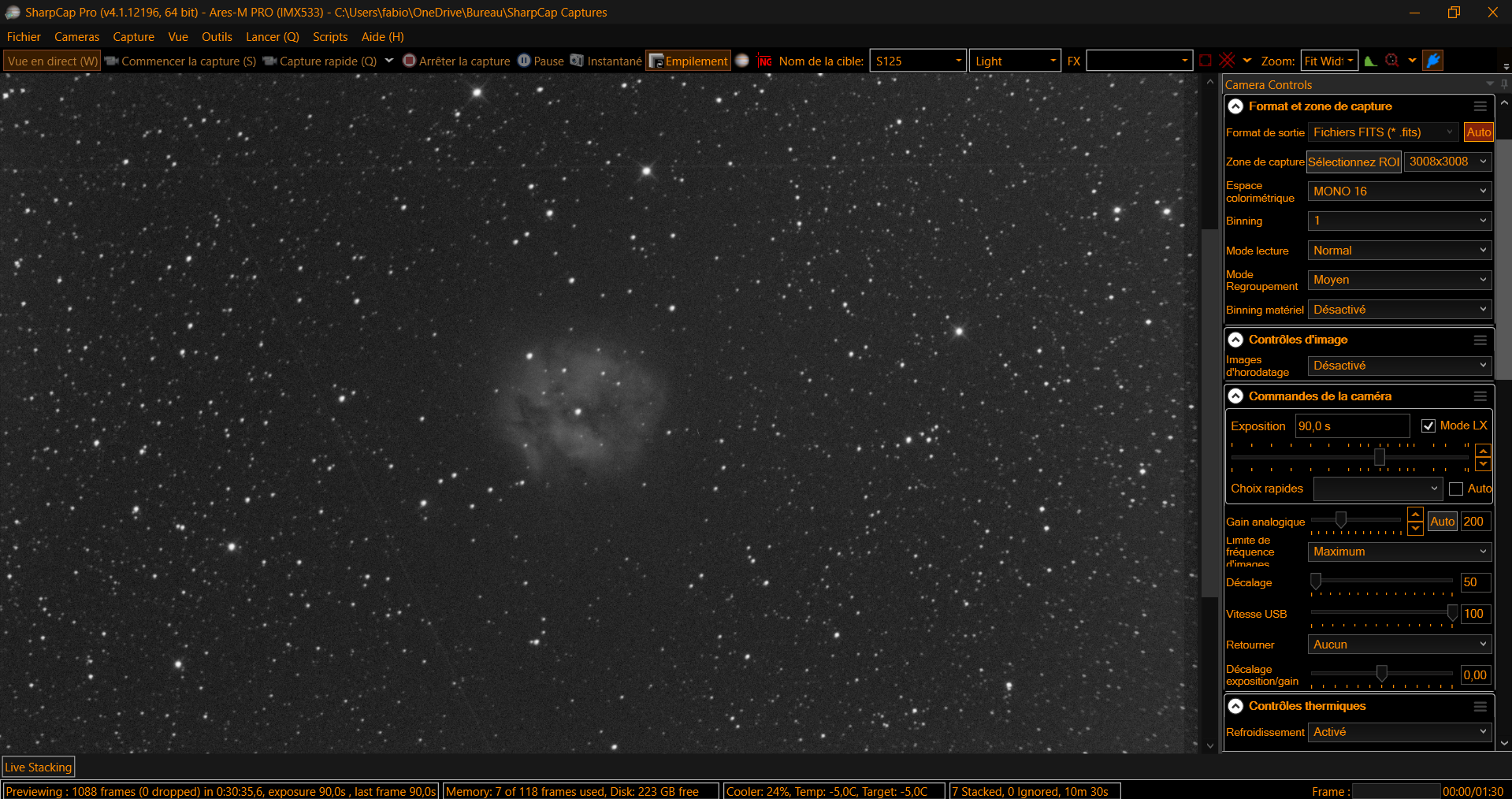Collapse the Commandes de la caméra section
Screen dimensions: 1512x799
point(1235,396)
